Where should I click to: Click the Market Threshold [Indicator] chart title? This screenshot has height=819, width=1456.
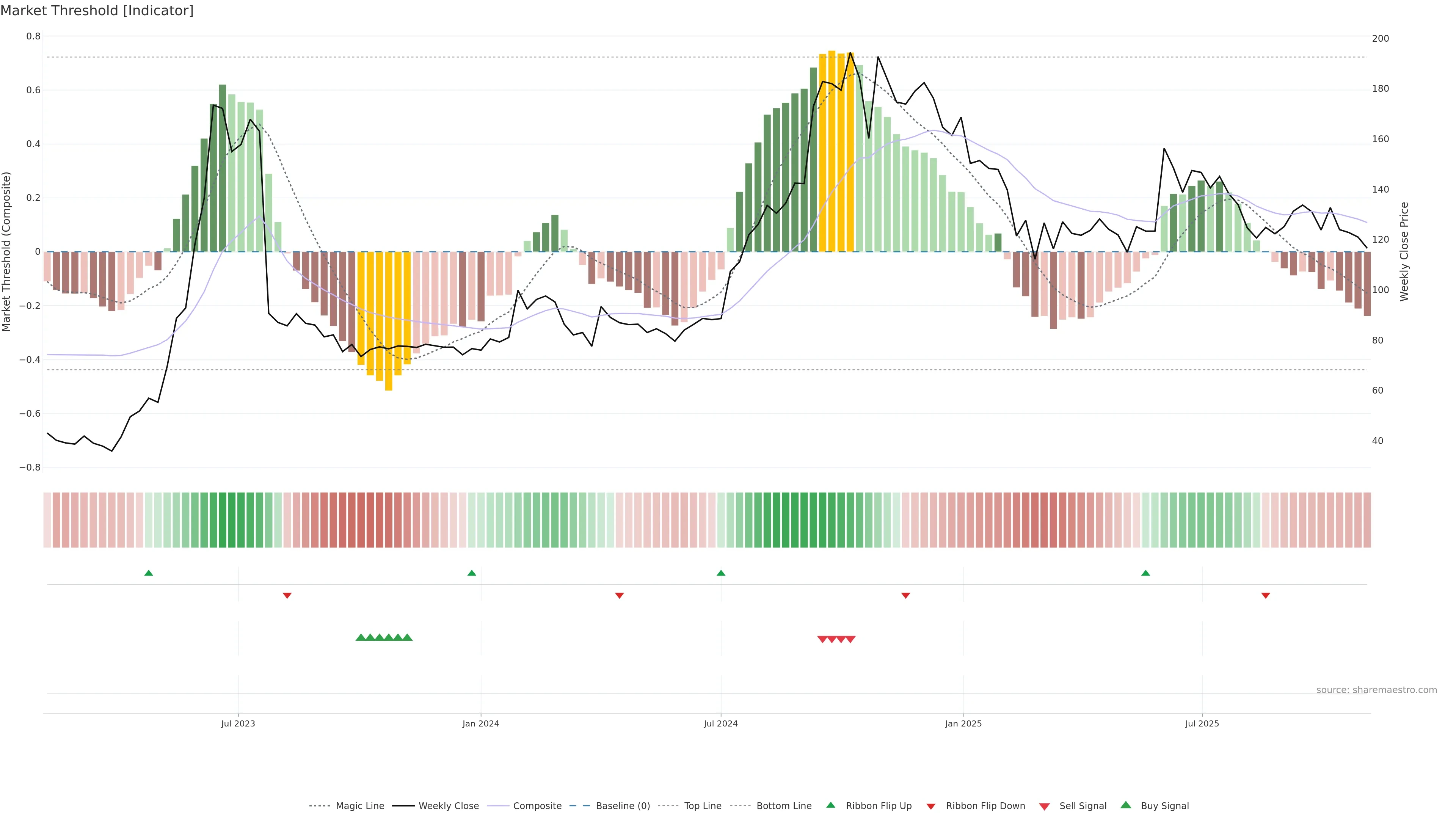click(x=97, y=11)
